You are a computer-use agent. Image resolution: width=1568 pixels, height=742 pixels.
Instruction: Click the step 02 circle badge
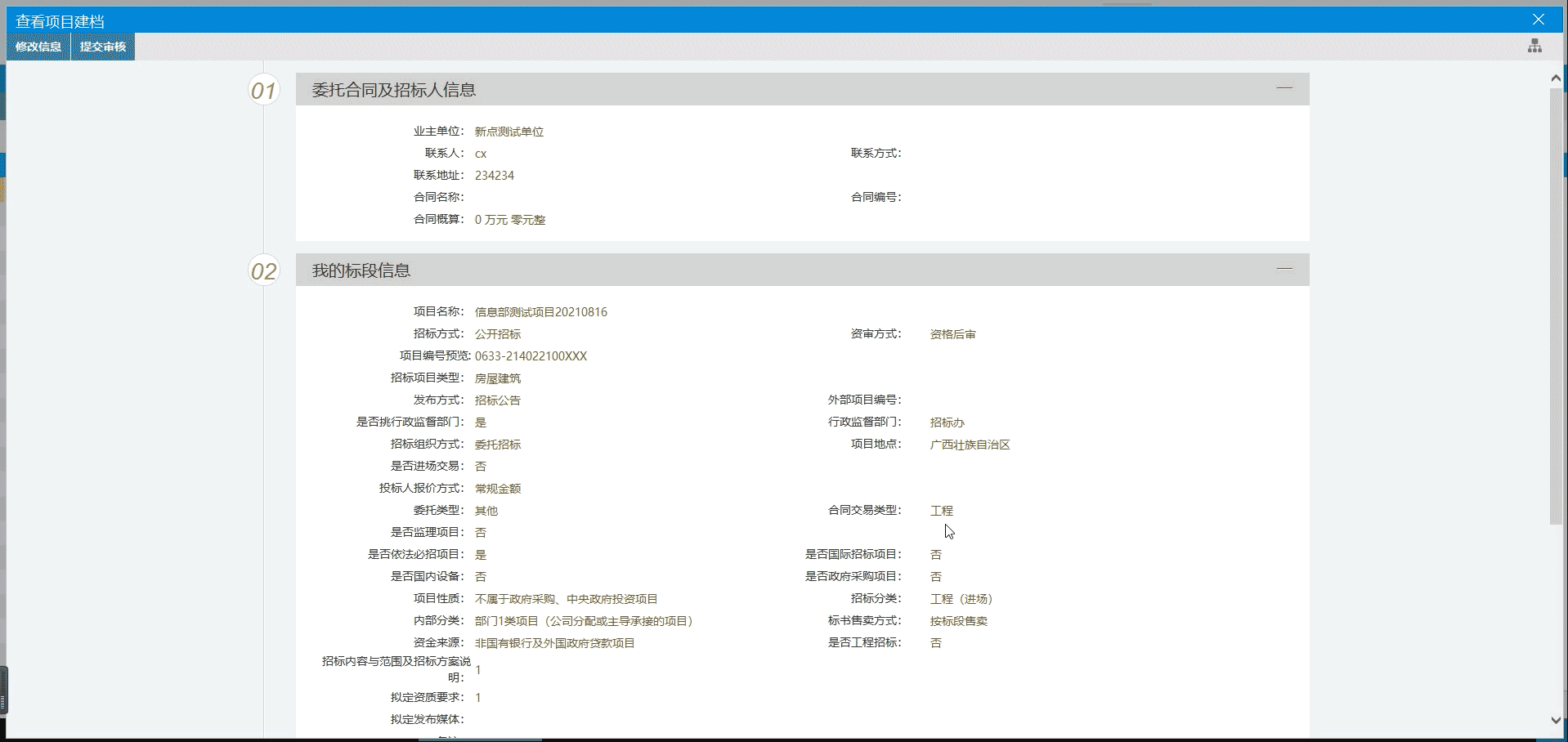coord(263,270)
